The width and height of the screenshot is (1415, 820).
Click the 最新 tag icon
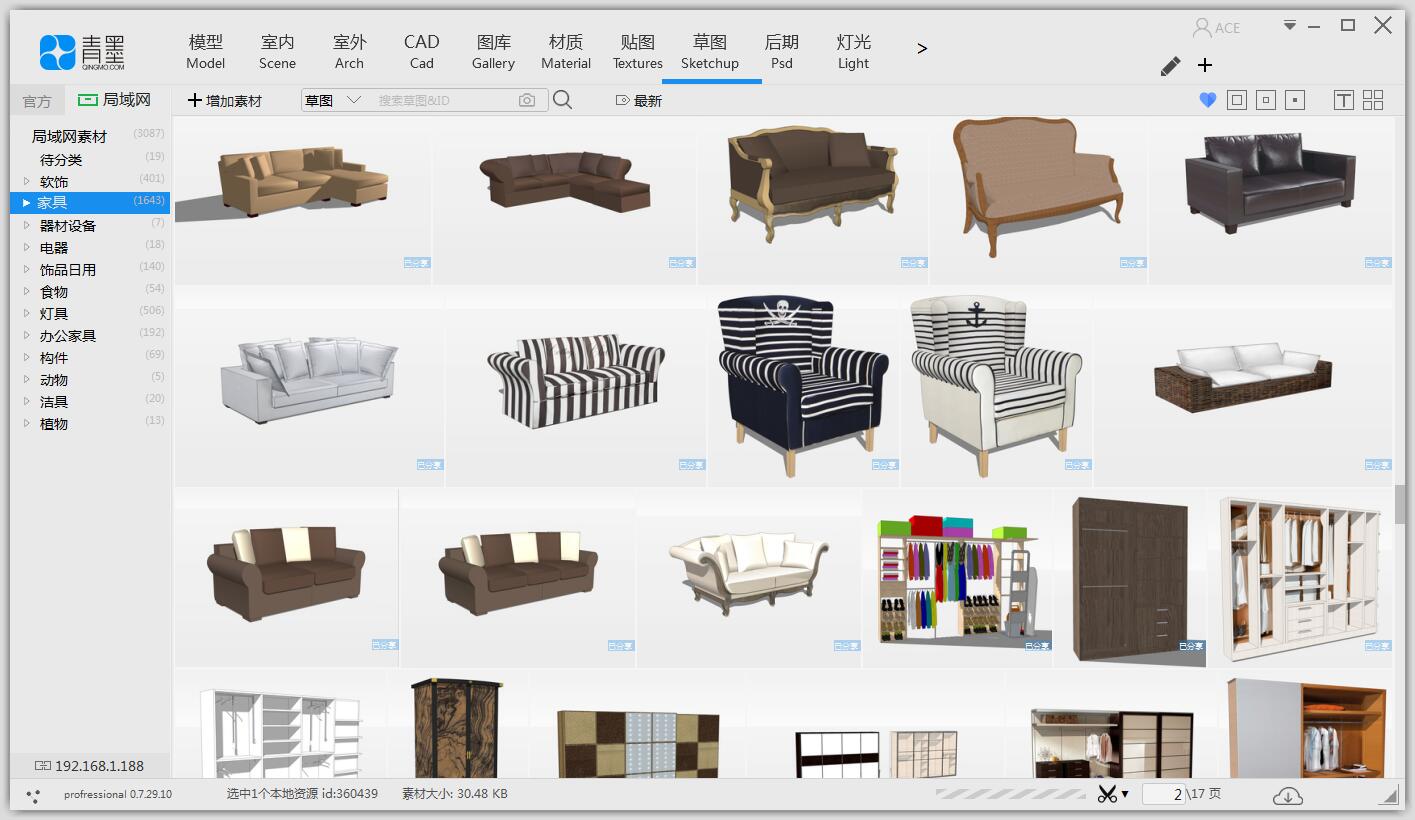(x=622, y=101)
